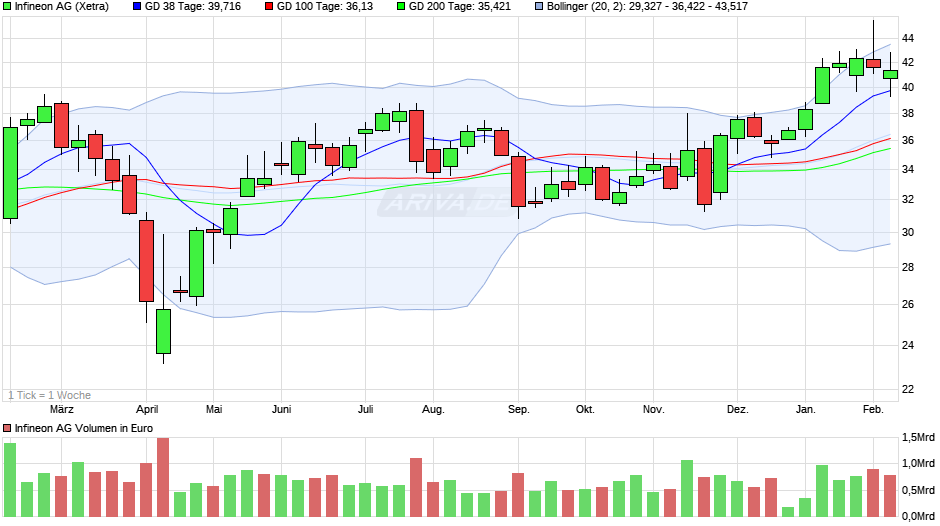Screen dimensions: 940x526
Task: Click the tall red volume bar in late July
Action: pyautogui.click(x=416, y=488)
